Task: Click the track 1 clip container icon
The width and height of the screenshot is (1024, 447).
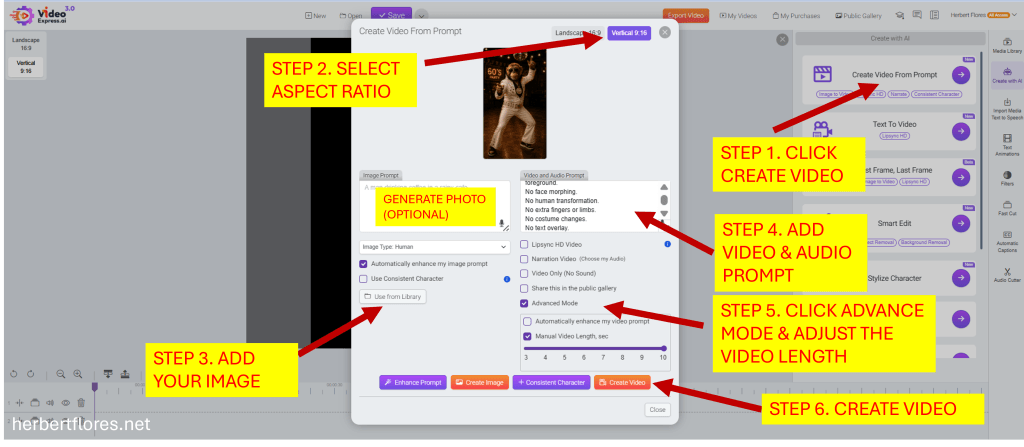Action: coord(35,403)
